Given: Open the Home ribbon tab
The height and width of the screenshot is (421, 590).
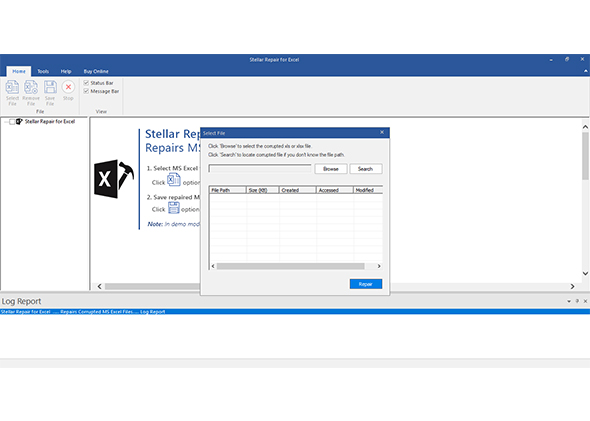Looking at the screenshot, I should coord(19,71).
